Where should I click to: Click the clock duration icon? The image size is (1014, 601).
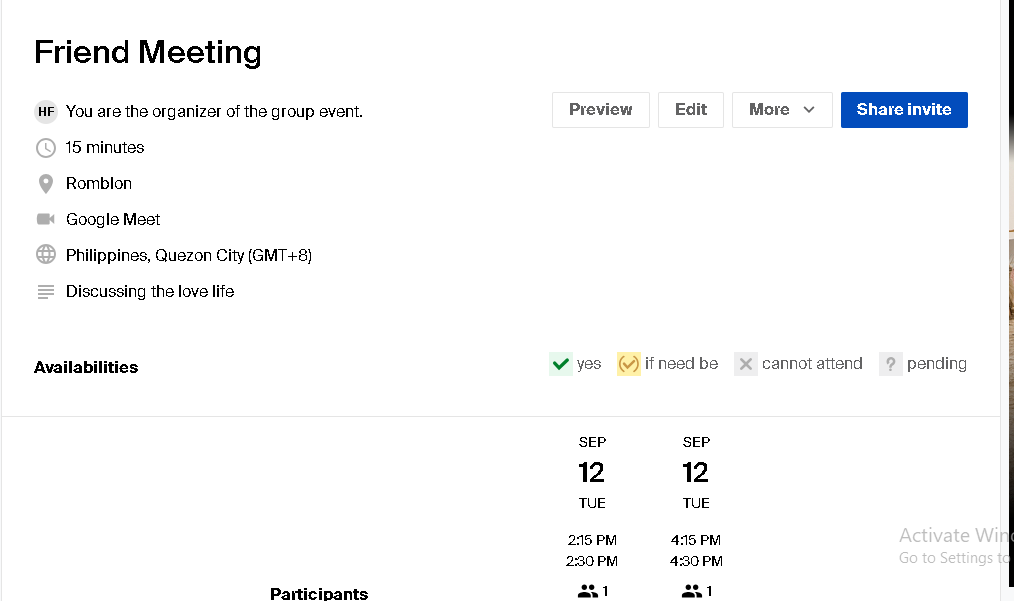coord(46,148)
